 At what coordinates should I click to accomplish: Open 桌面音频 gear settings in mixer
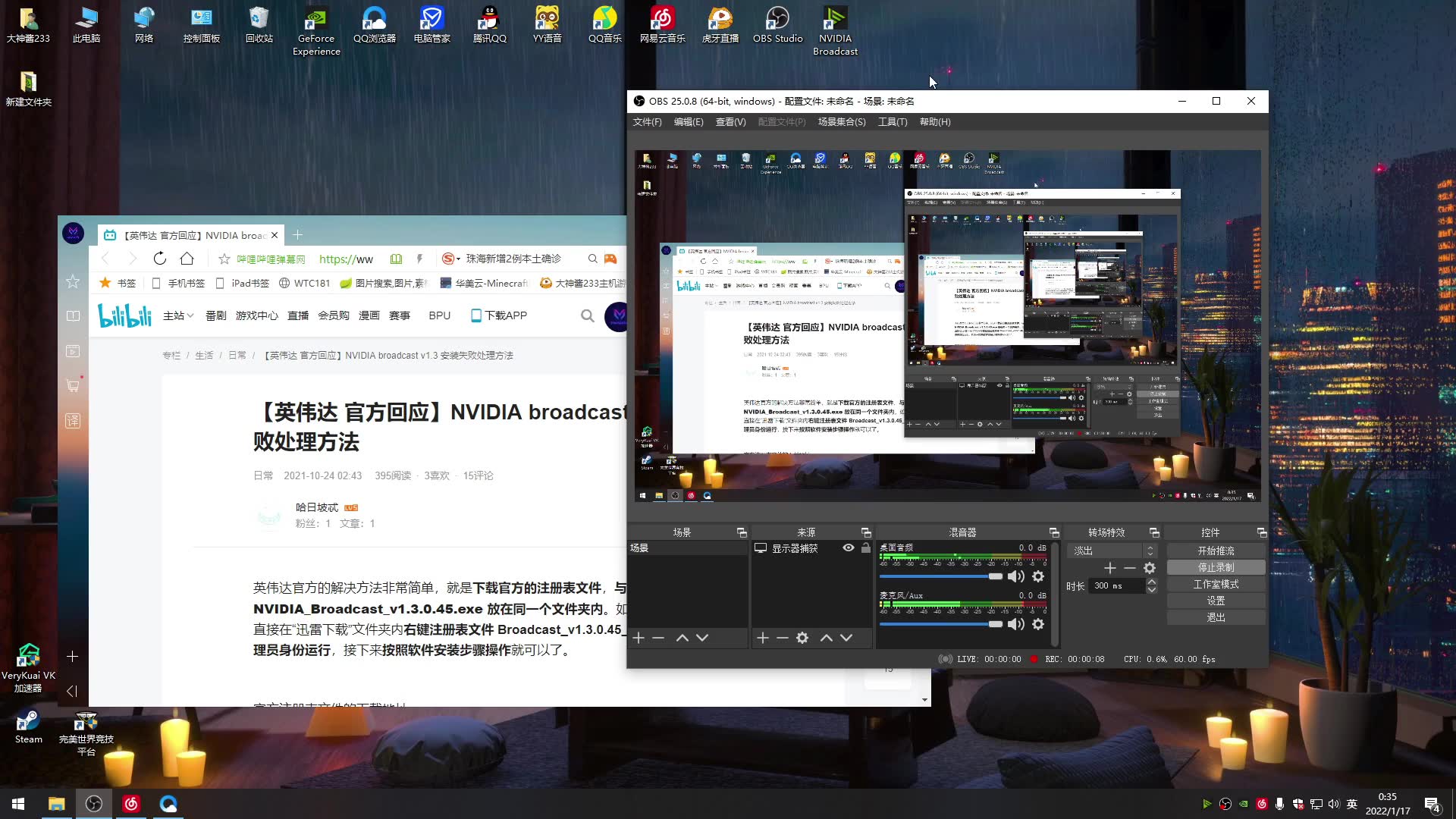pyautogui.click(x=1038, y=577)
